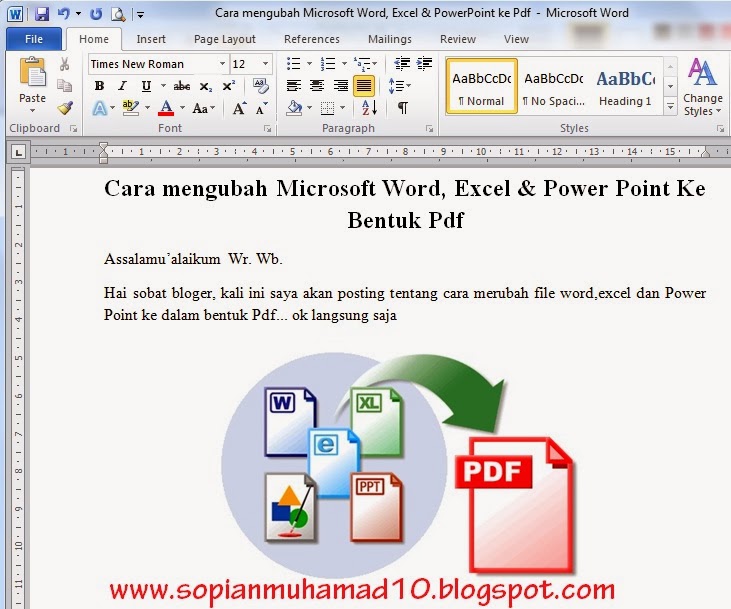Open the font color dropdown arrow

click(x=182, y=108)
